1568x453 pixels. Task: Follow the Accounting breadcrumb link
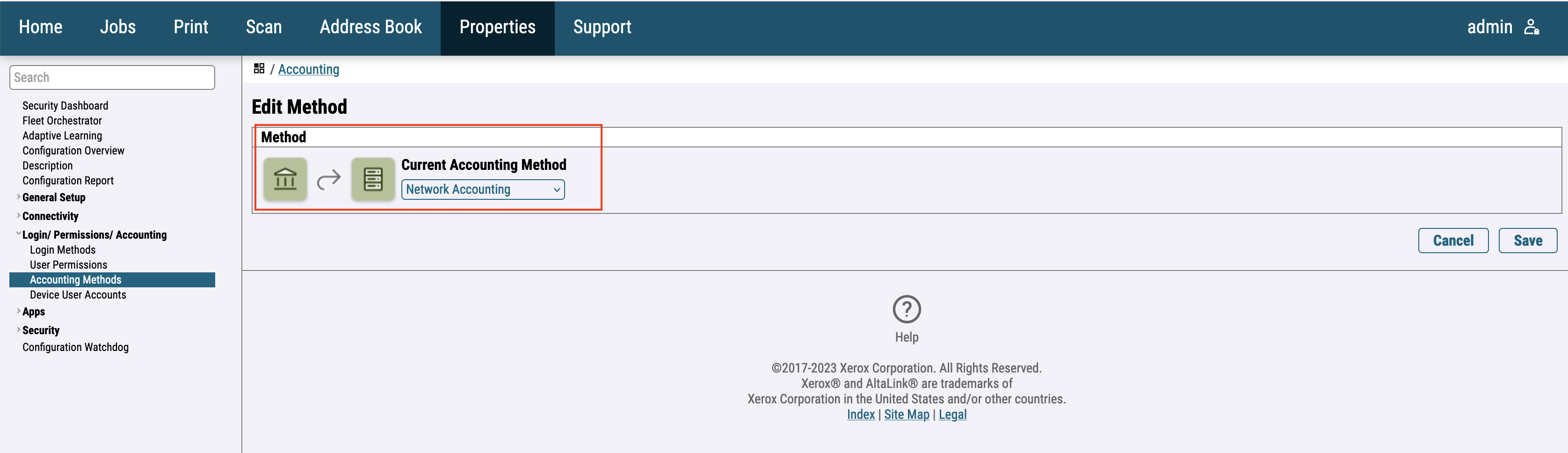pos(309,69)
